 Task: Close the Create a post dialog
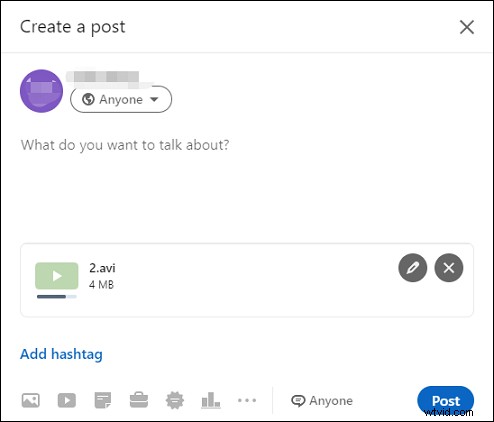click(467, 27)
